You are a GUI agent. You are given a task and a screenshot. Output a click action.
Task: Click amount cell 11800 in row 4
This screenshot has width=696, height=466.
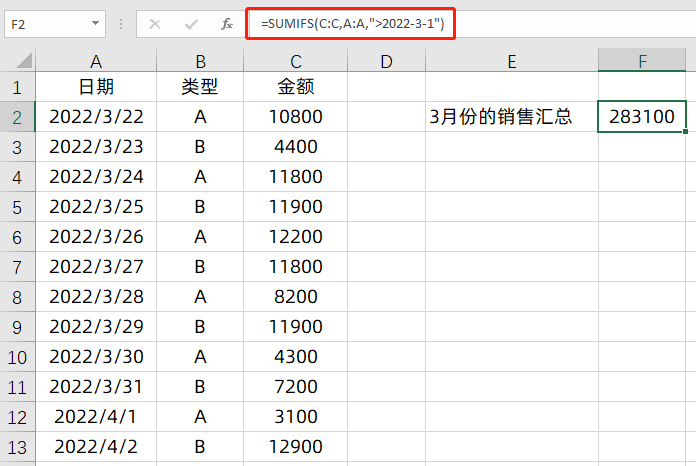click(x=296, y=177)
